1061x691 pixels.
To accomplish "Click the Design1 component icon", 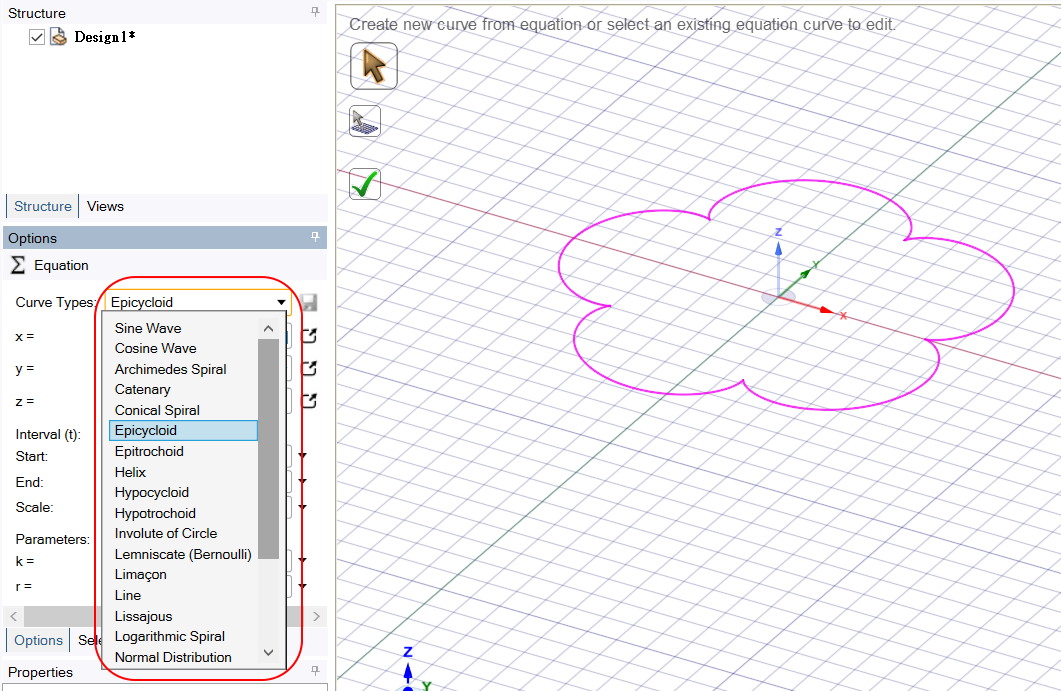I will pos(59,37).
